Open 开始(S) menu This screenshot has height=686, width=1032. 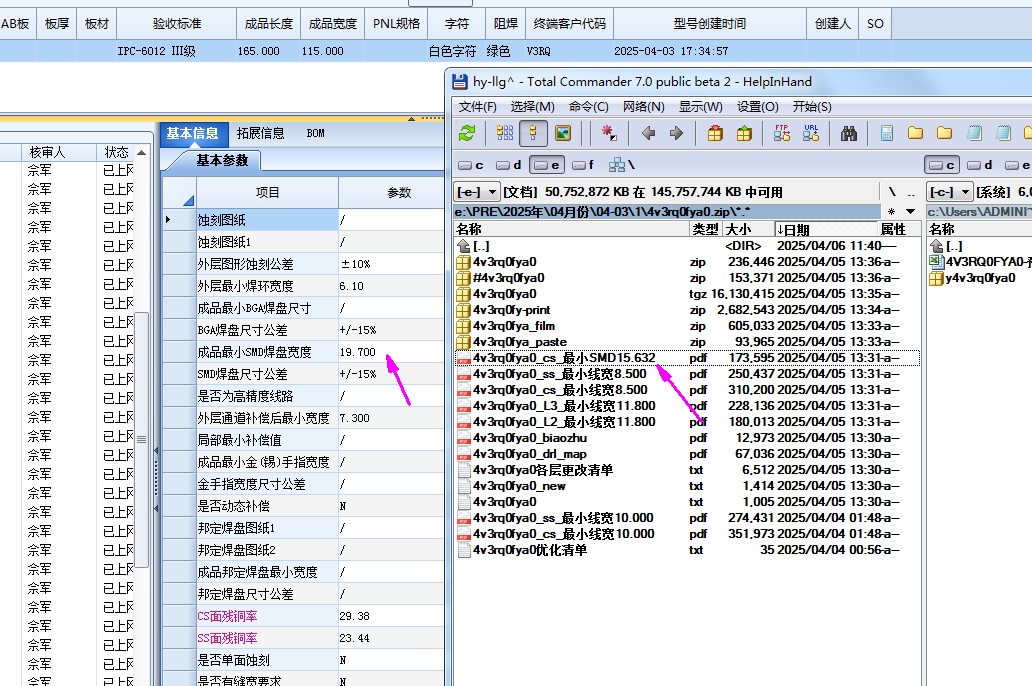[x=812, y=107]
